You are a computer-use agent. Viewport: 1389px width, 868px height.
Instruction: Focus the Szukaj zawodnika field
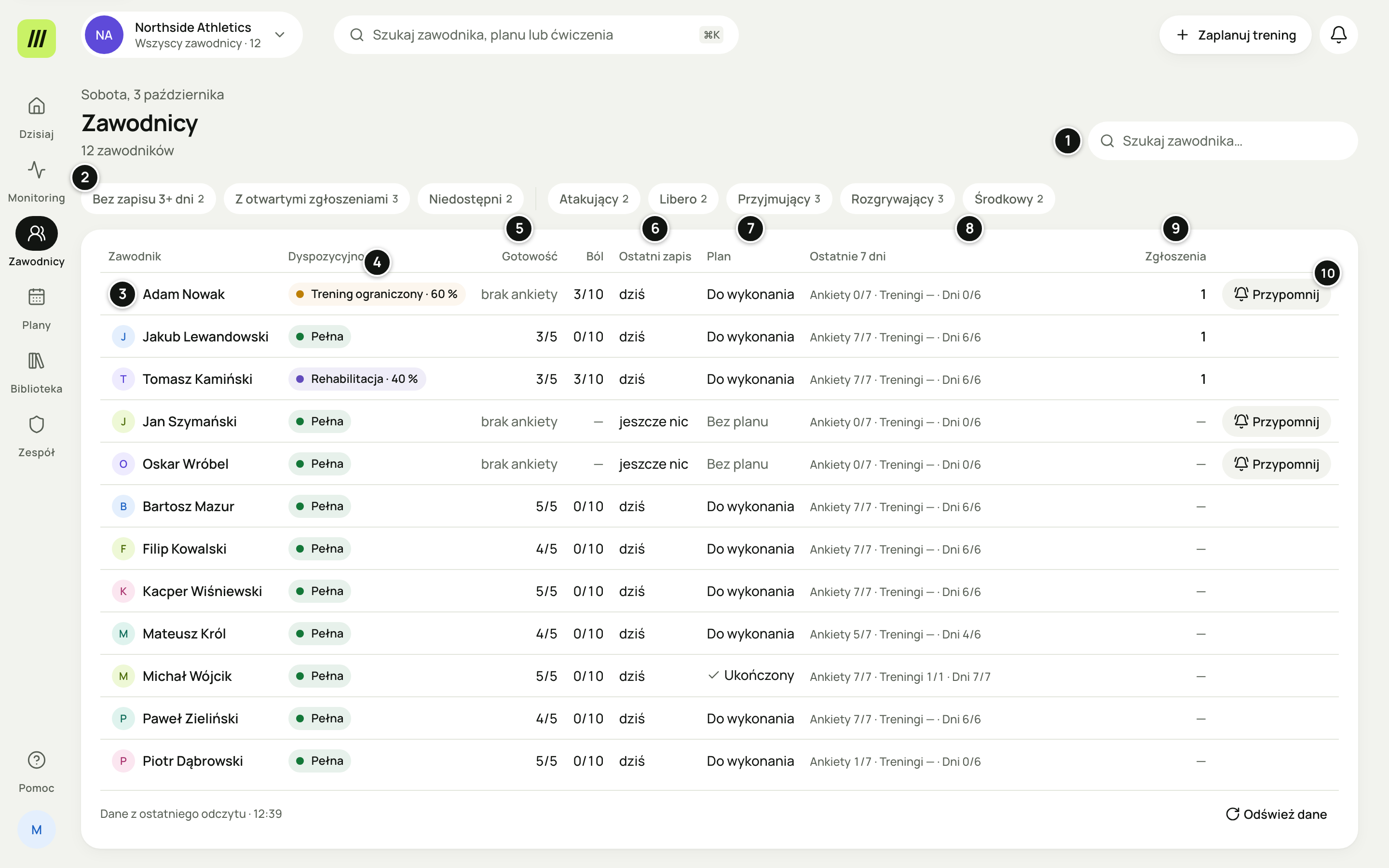click(x=1223, y=141)
